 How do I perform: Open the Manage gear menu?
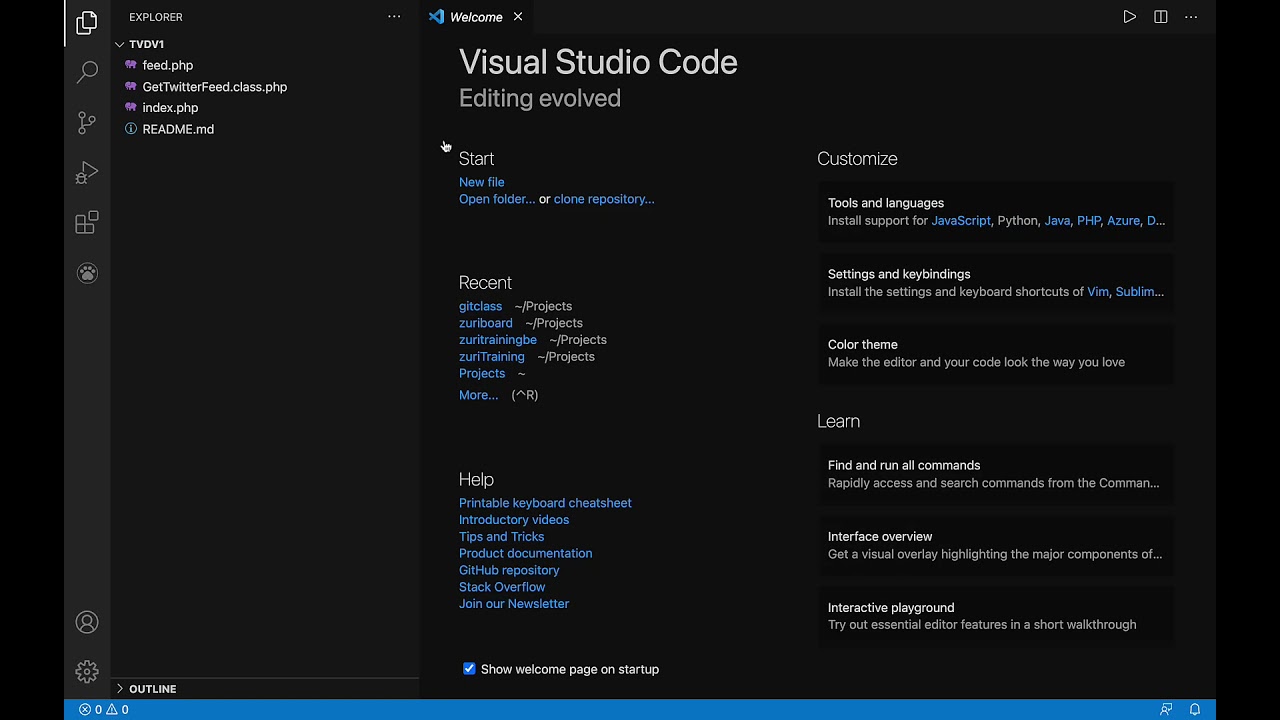[87, 672]
